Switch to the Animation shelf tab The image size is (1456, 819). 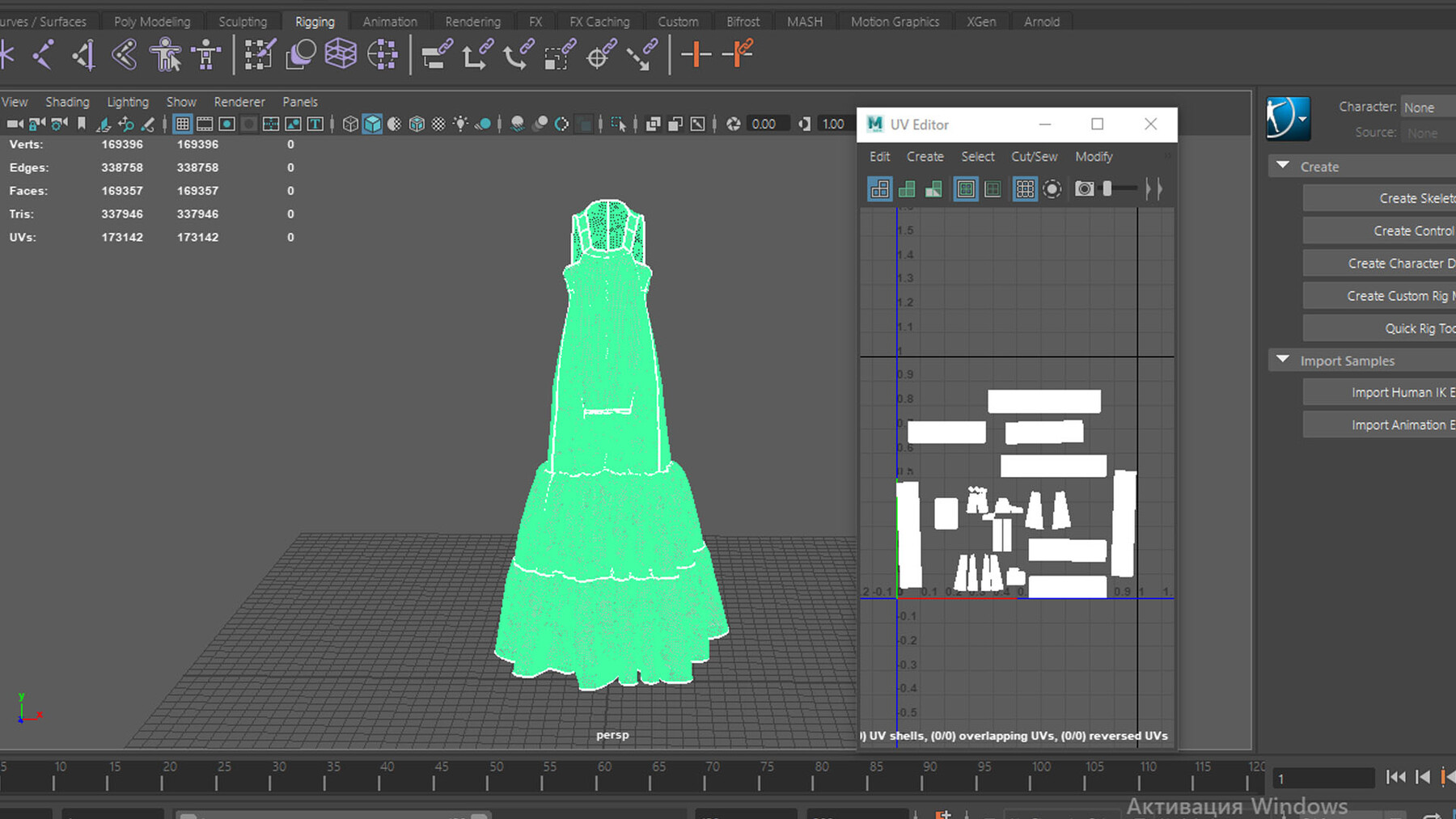(x=390, y=22)
